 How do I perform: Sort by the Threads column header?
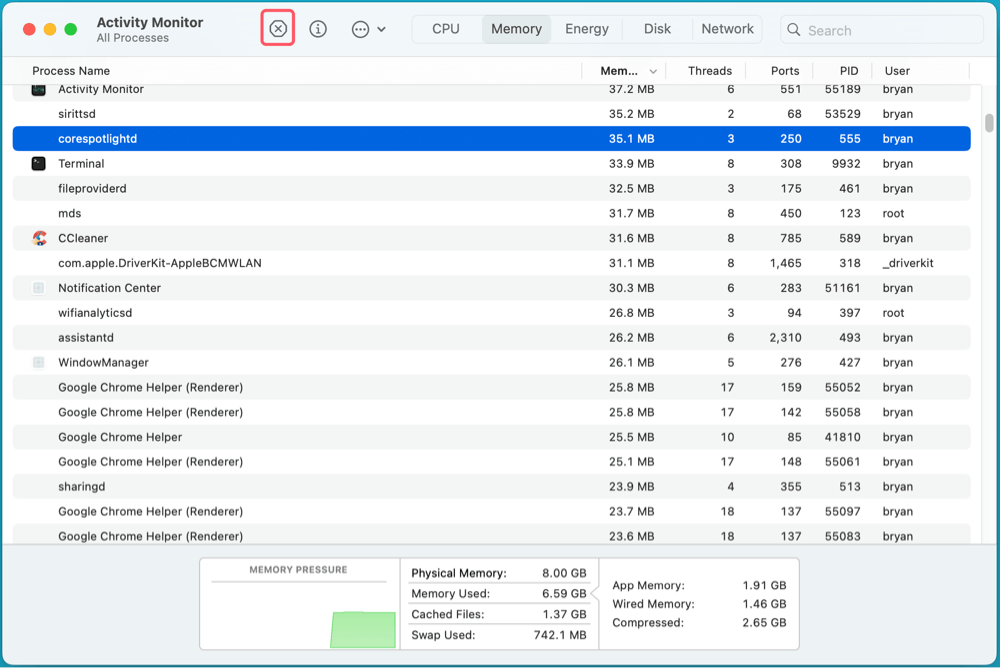710,71
